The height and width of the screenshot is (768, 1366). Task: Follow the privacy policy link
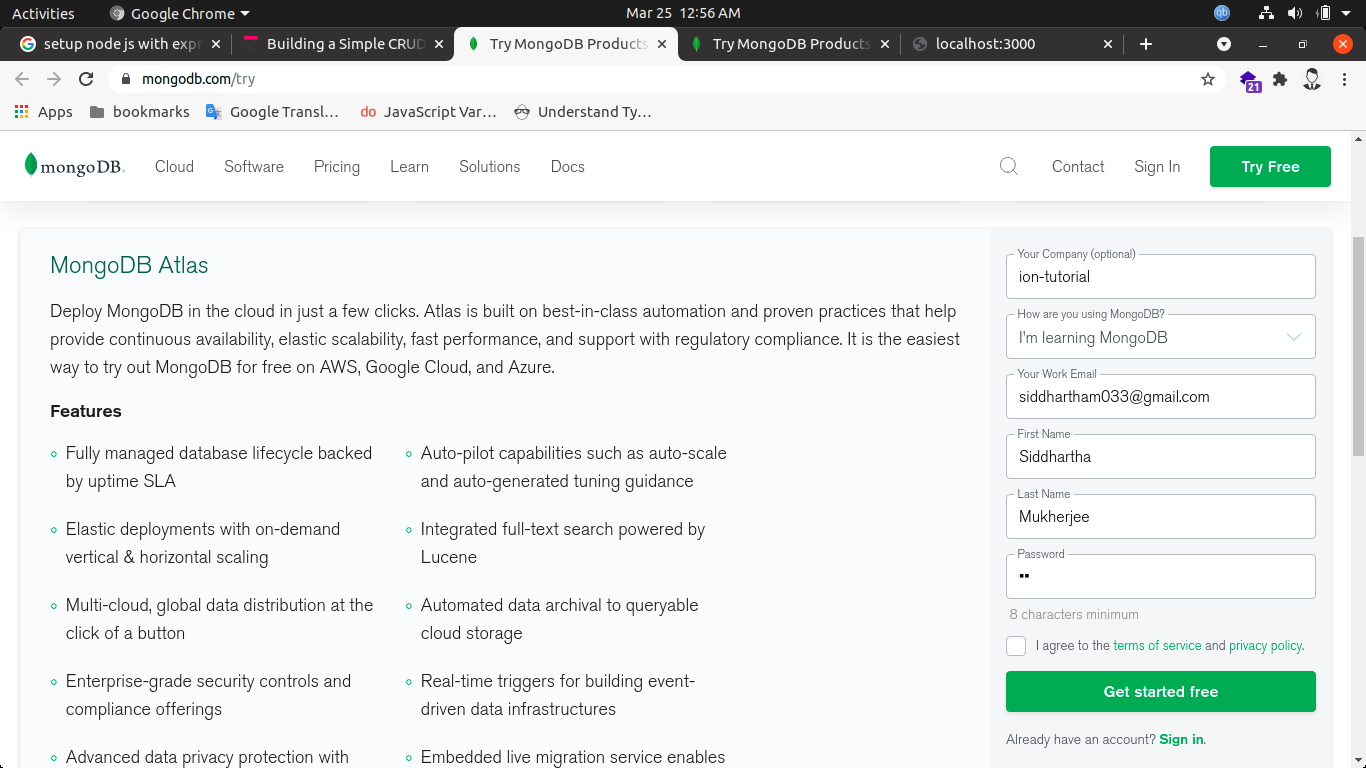coord(1265,646)
